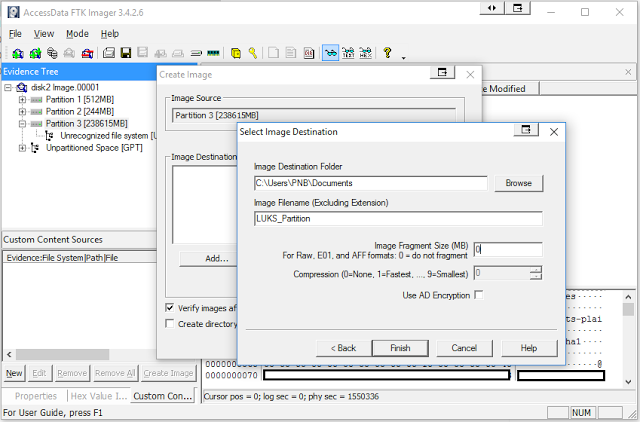Click the Export Directory Listing icon
640x422 pixels.
(309, 53)
